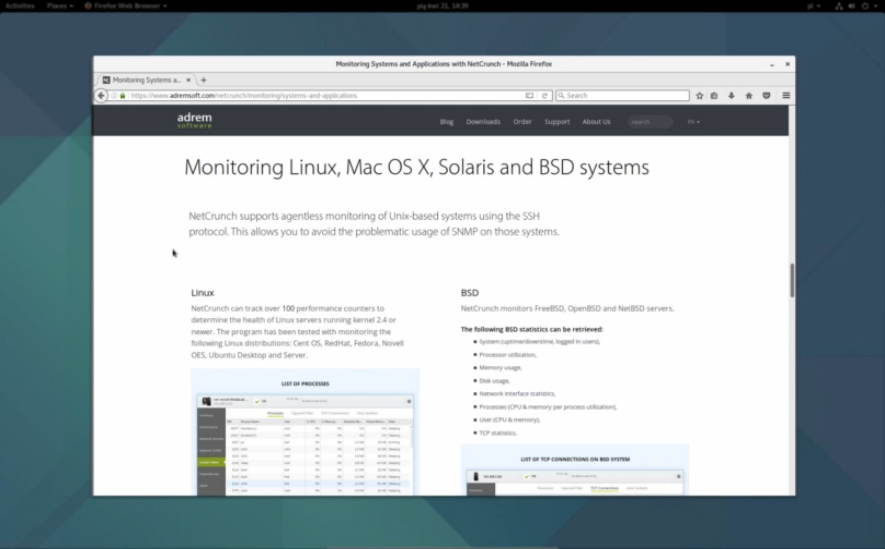
Task: Open the Firefox Web Browser app menu
Action: 125,6
